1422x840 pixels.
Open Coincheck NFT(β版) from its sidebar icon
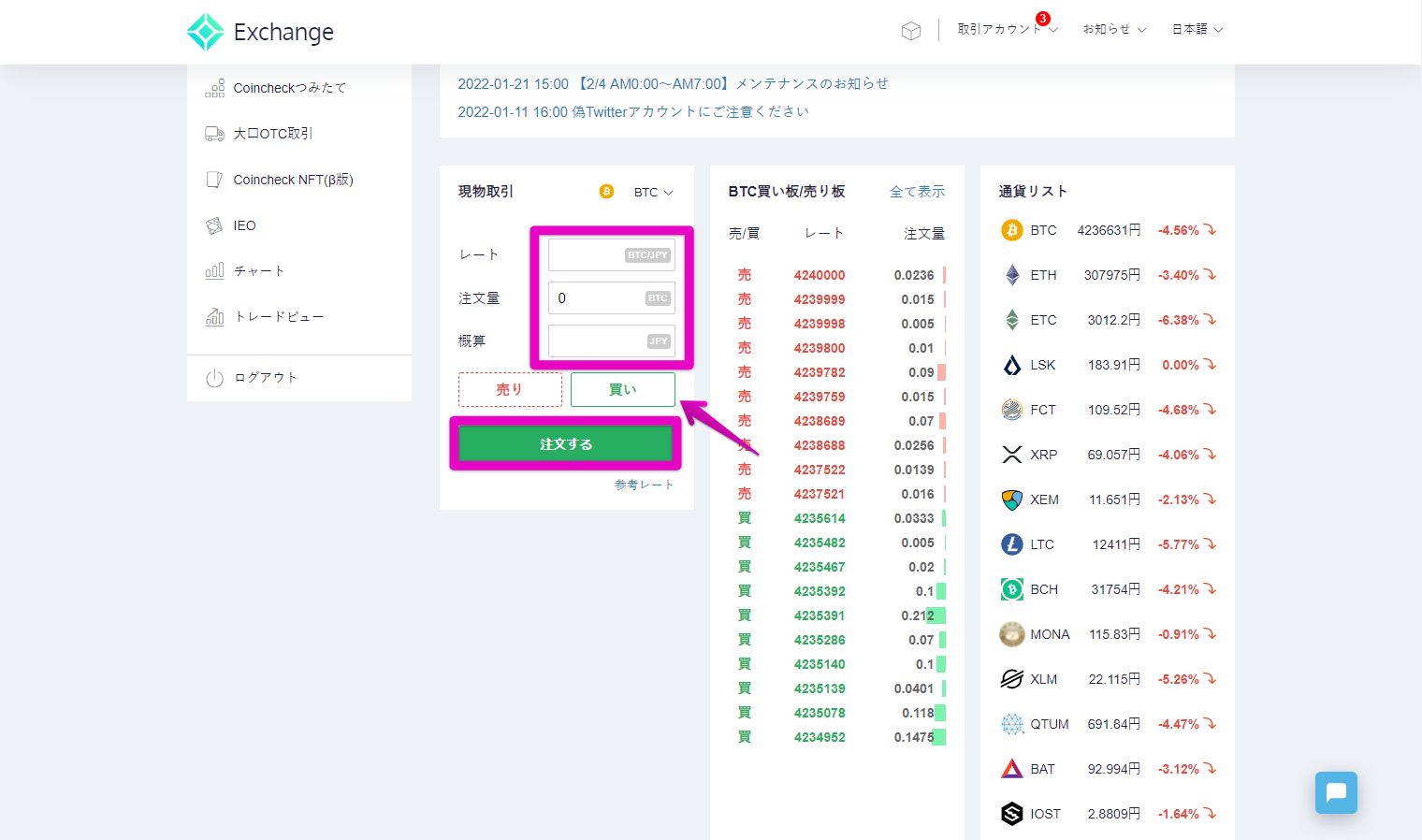pyautogui.click(x=214, y=179)
